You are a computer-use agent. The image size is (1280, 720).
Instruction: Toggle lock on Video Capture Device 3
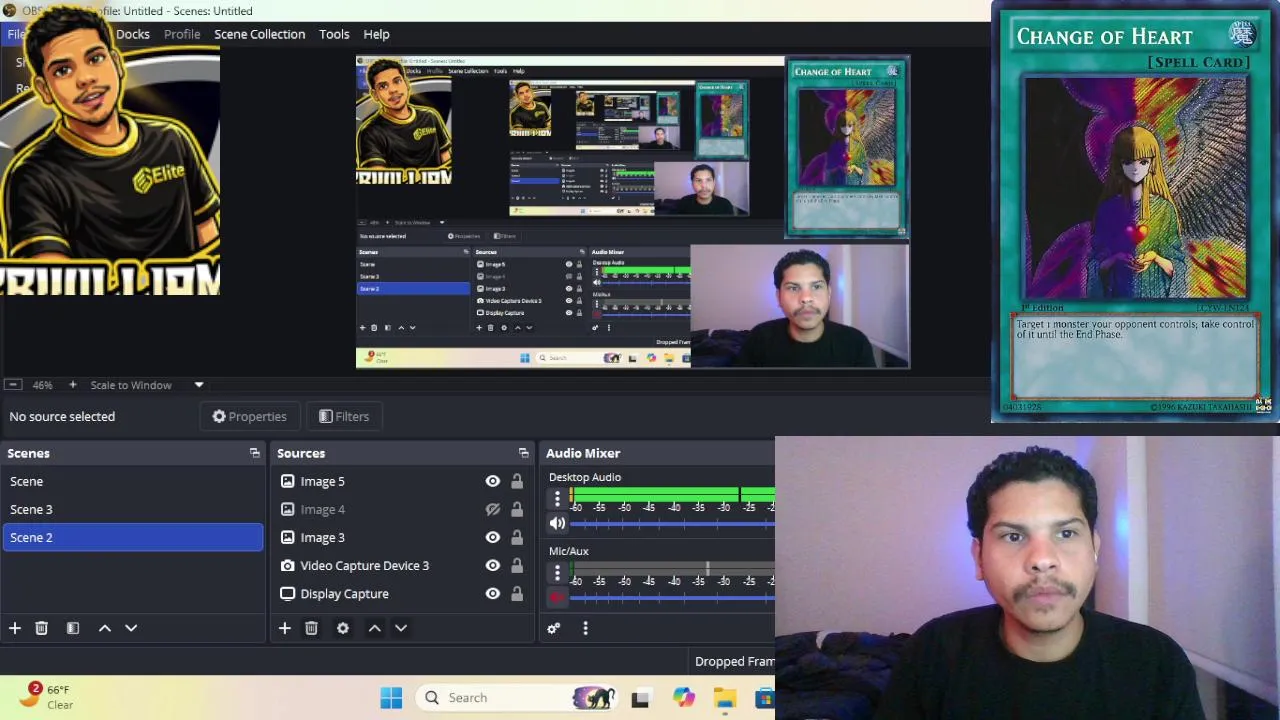(x=517, y=565)
